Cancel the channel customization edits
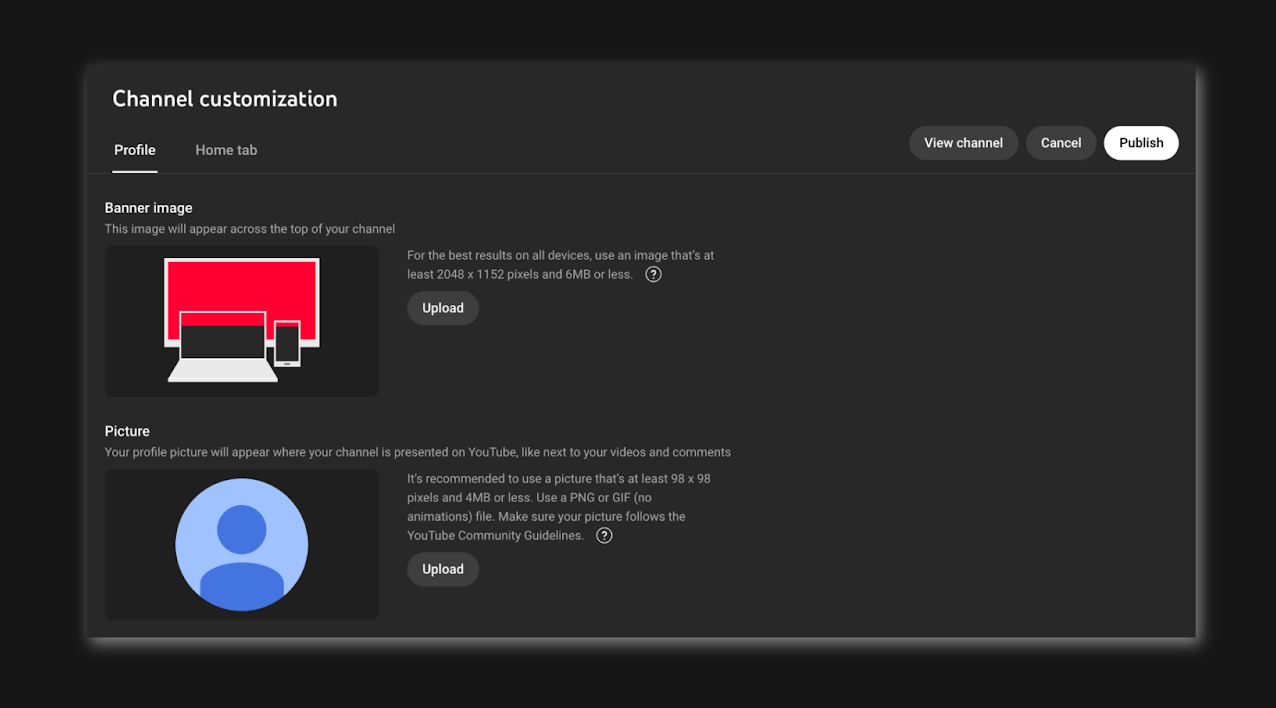Screen dimensions: 1276x708 pyautogui.click(x=1060, y=142)
